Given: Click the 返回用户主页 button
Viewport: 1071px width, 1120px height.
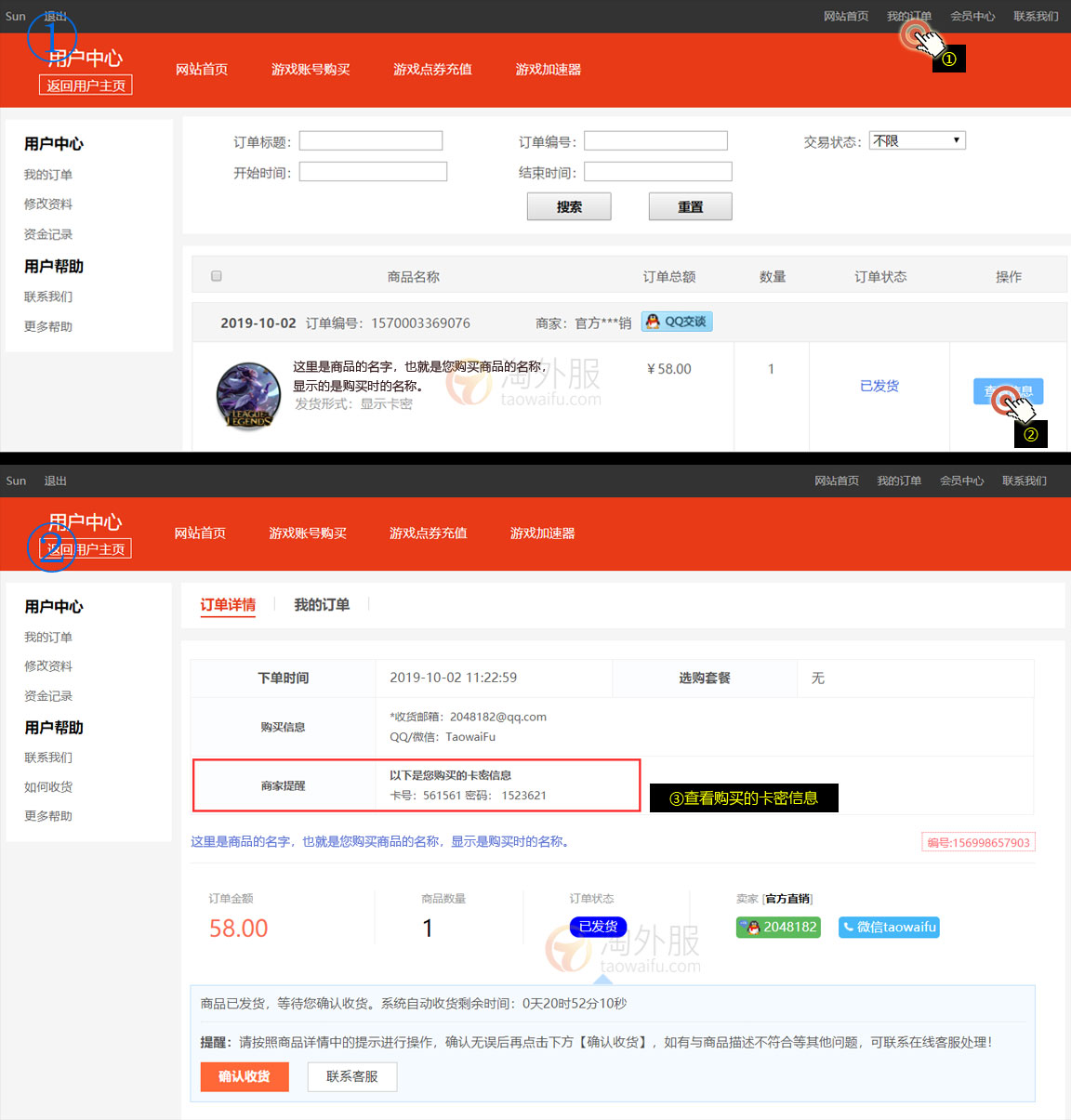Looking at the screenshot, I should click(85, 84).
